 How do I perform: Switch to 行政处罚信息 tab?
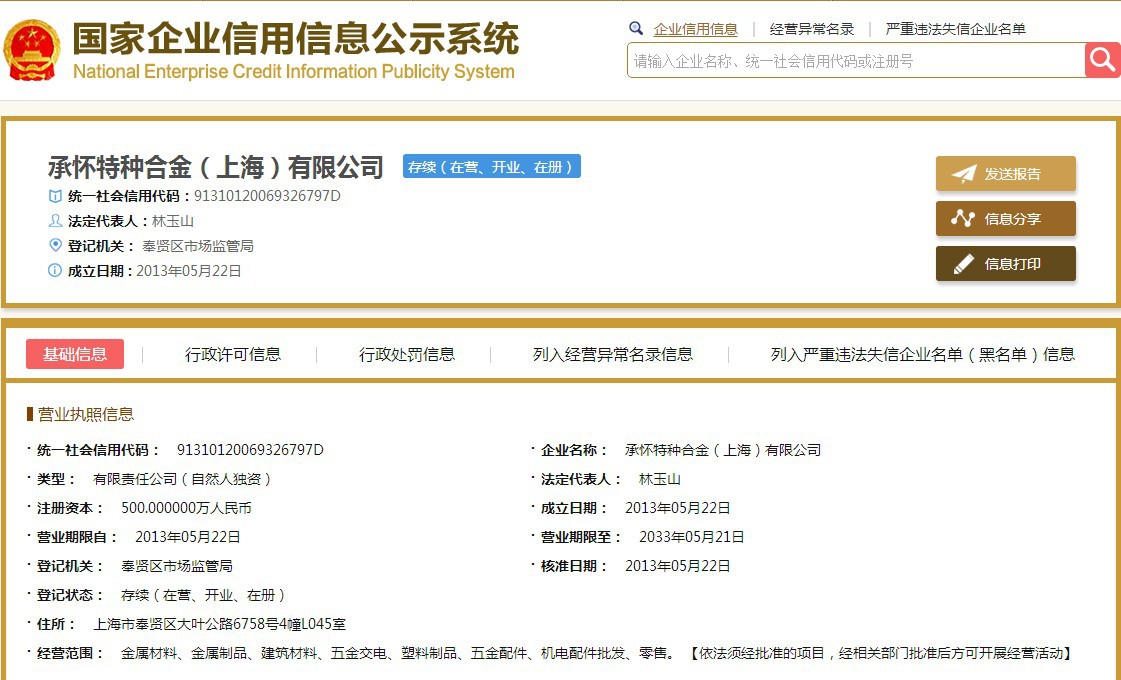(x=407, y=354)
